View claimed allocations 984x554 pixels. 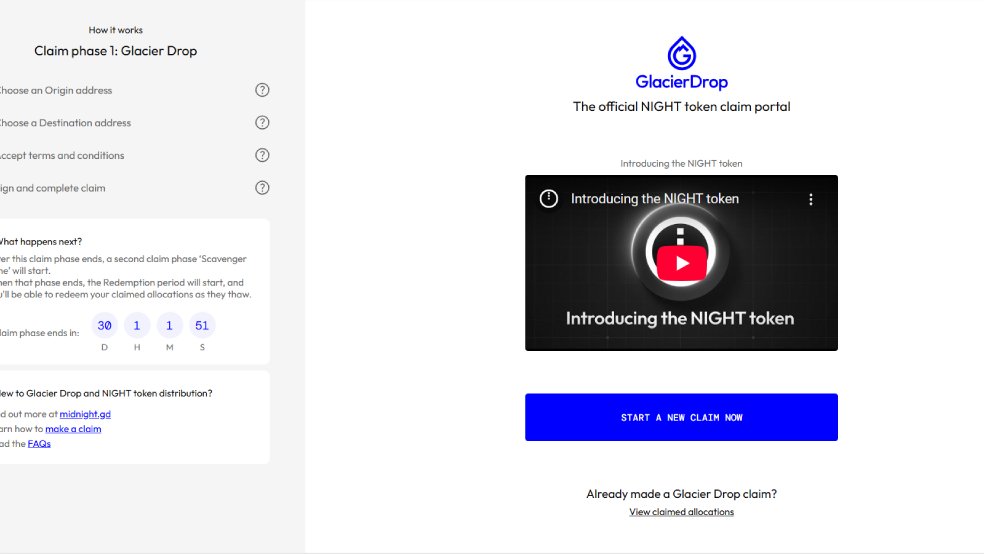point(682,512)
